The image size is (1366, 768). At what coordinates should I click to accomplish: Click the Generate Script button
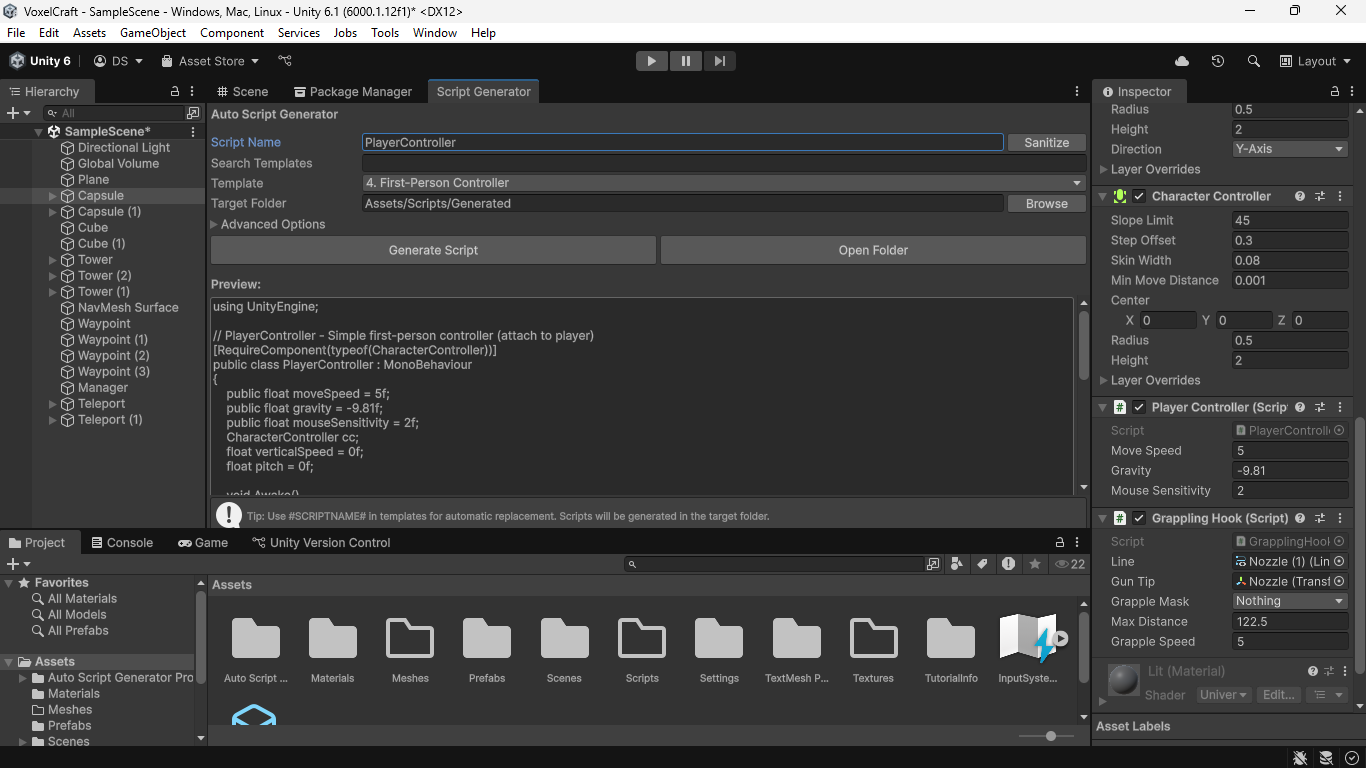click(x=432, y=249)
